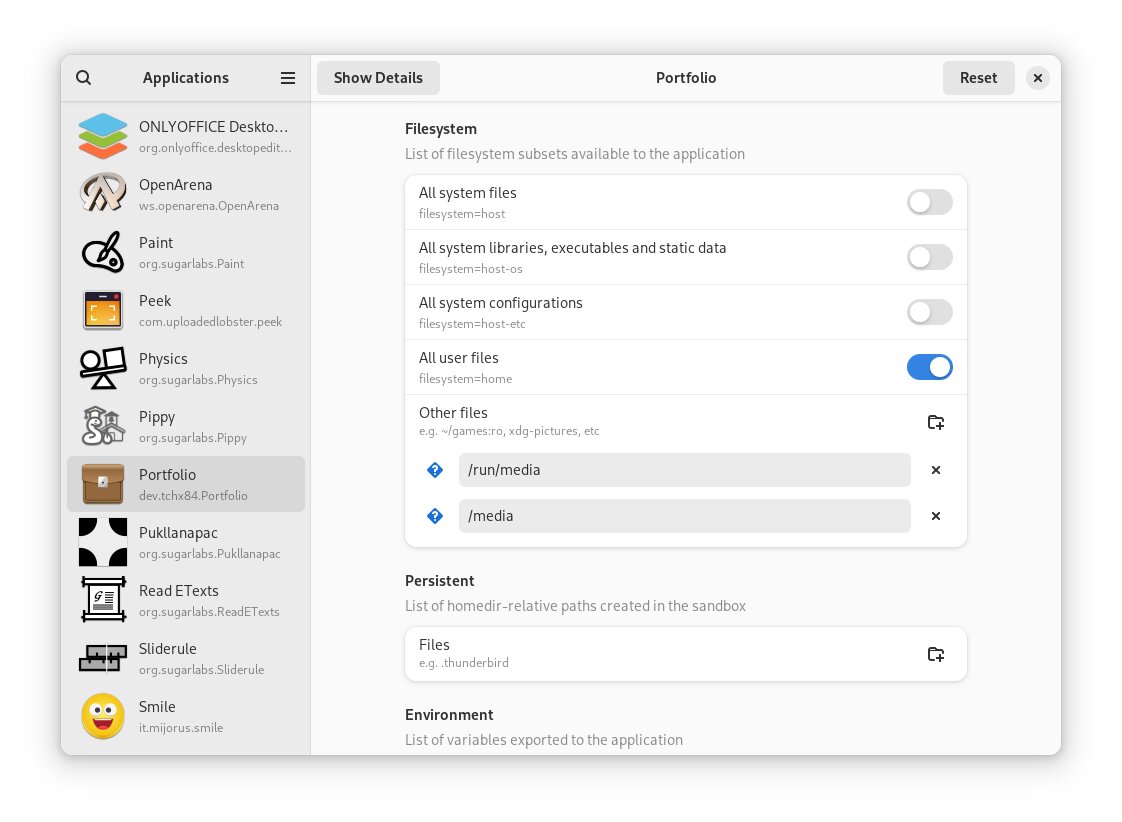The image size is (1122, 822).
Task: Select the OpenArena app icon
Action: click(103, 194)
